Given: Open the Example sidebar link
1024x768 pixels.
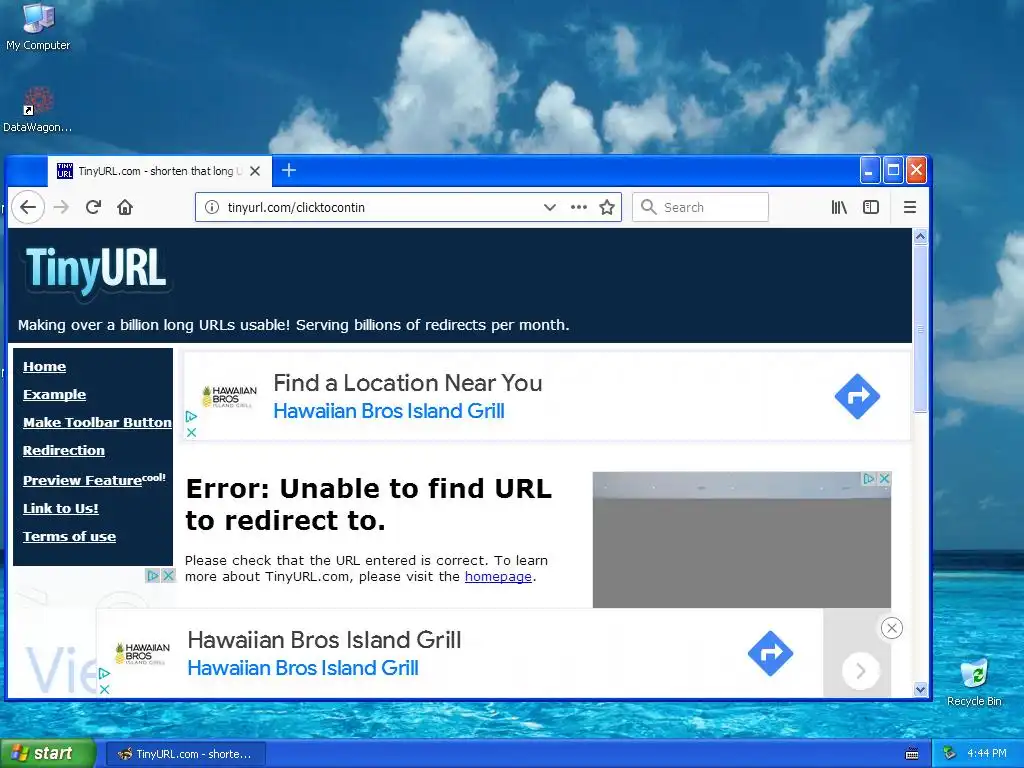Looking at the screenshot, I should point(54,394).
